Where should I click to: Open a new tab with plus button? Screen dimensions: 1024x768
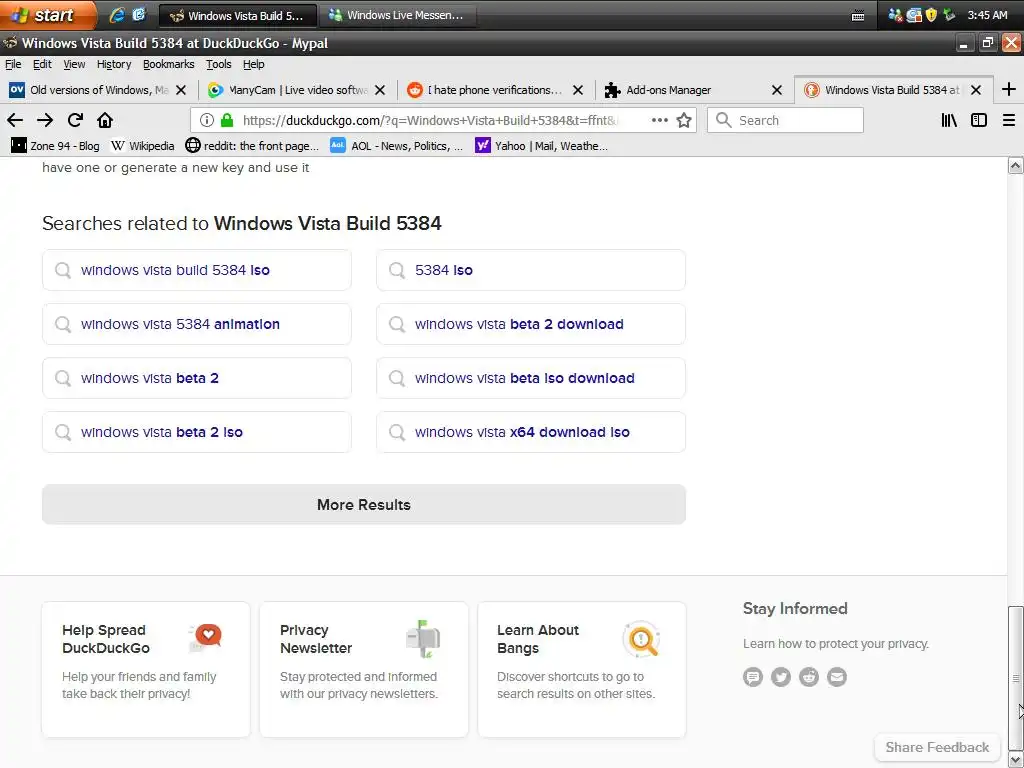point(1009,89)
